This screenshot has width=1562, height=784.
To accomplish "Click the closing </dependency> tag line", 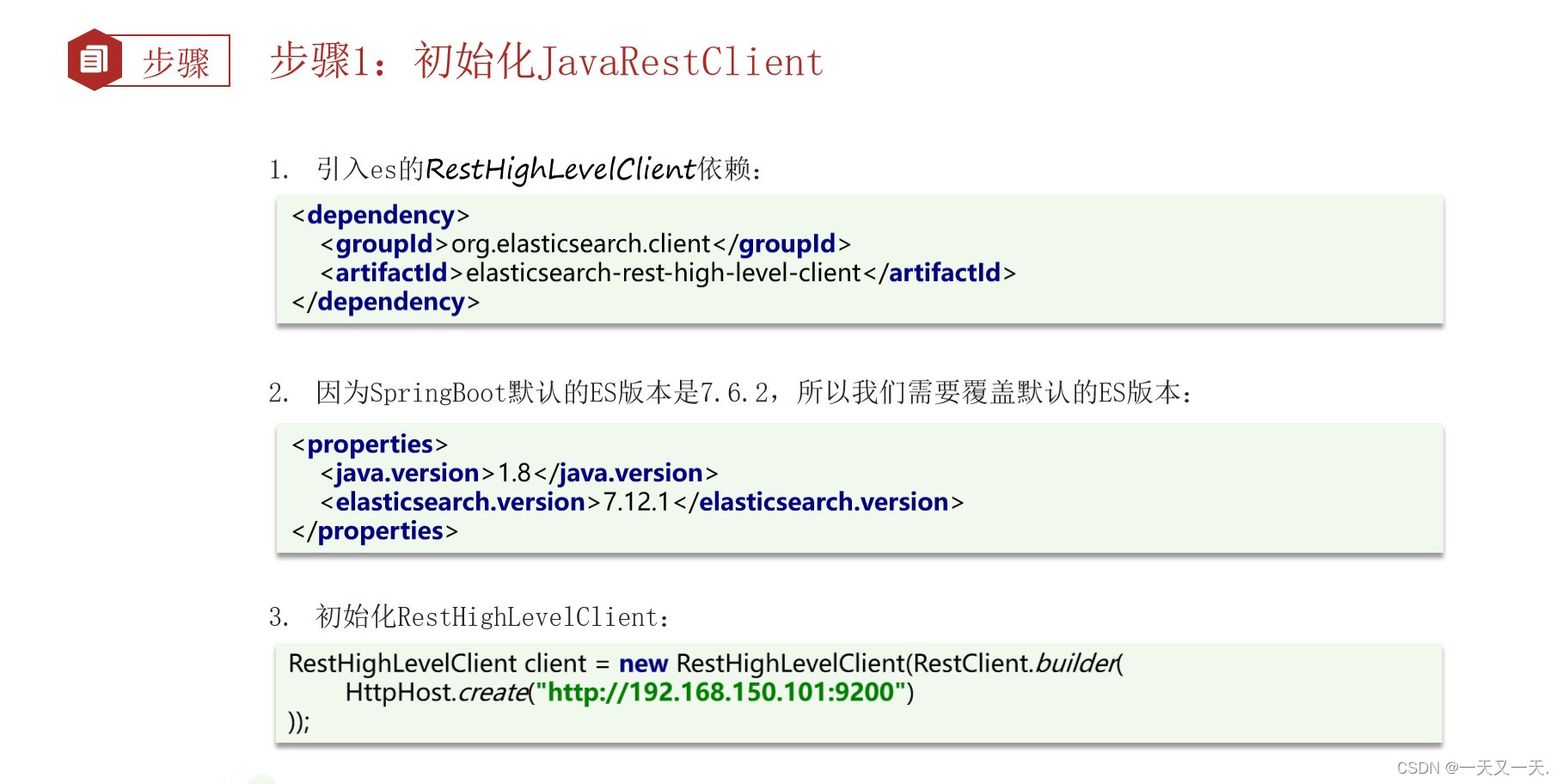I will click(386, 302).
